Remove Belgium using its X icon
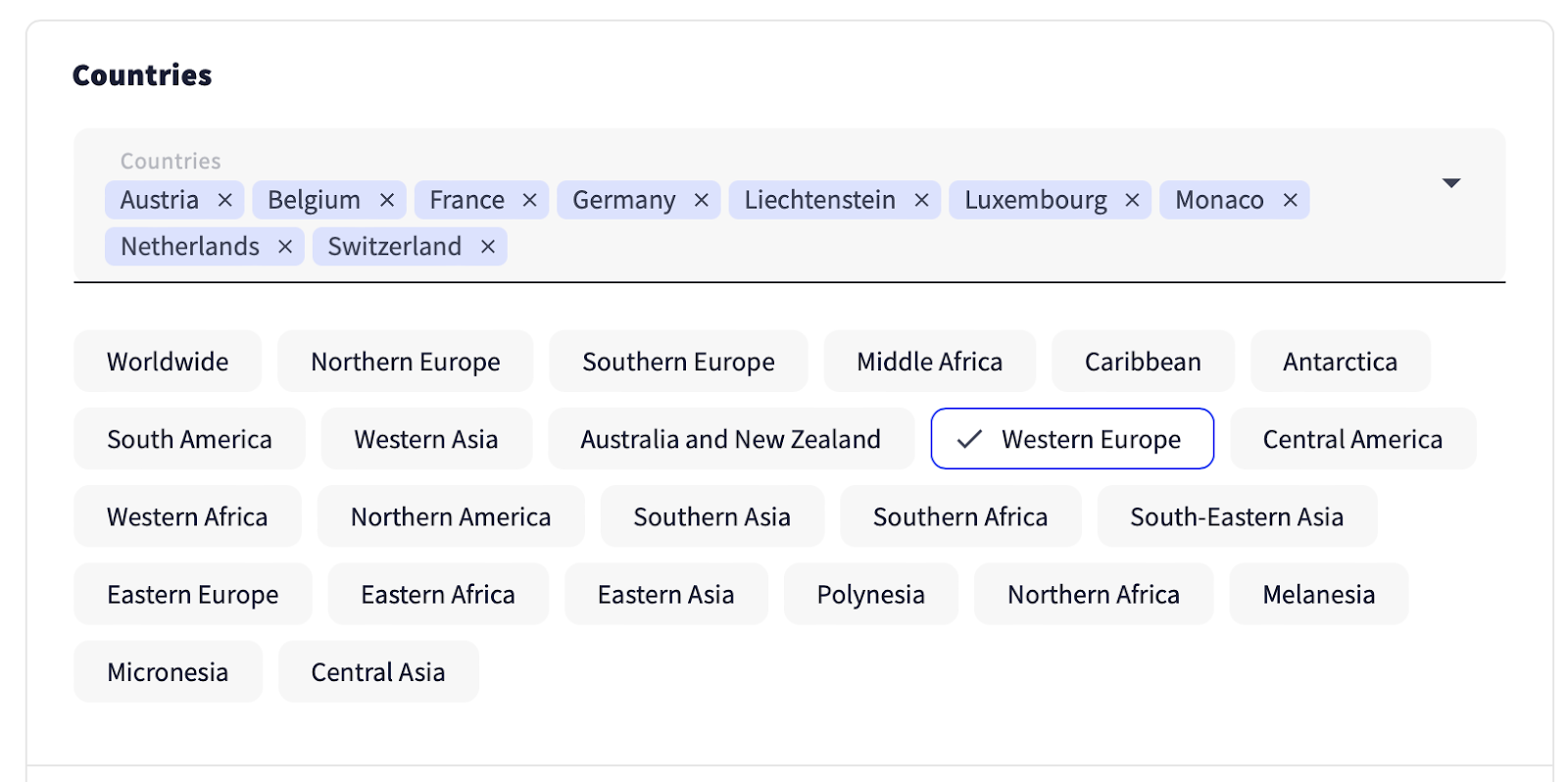 pyautogui.click(x=387, y=200)
